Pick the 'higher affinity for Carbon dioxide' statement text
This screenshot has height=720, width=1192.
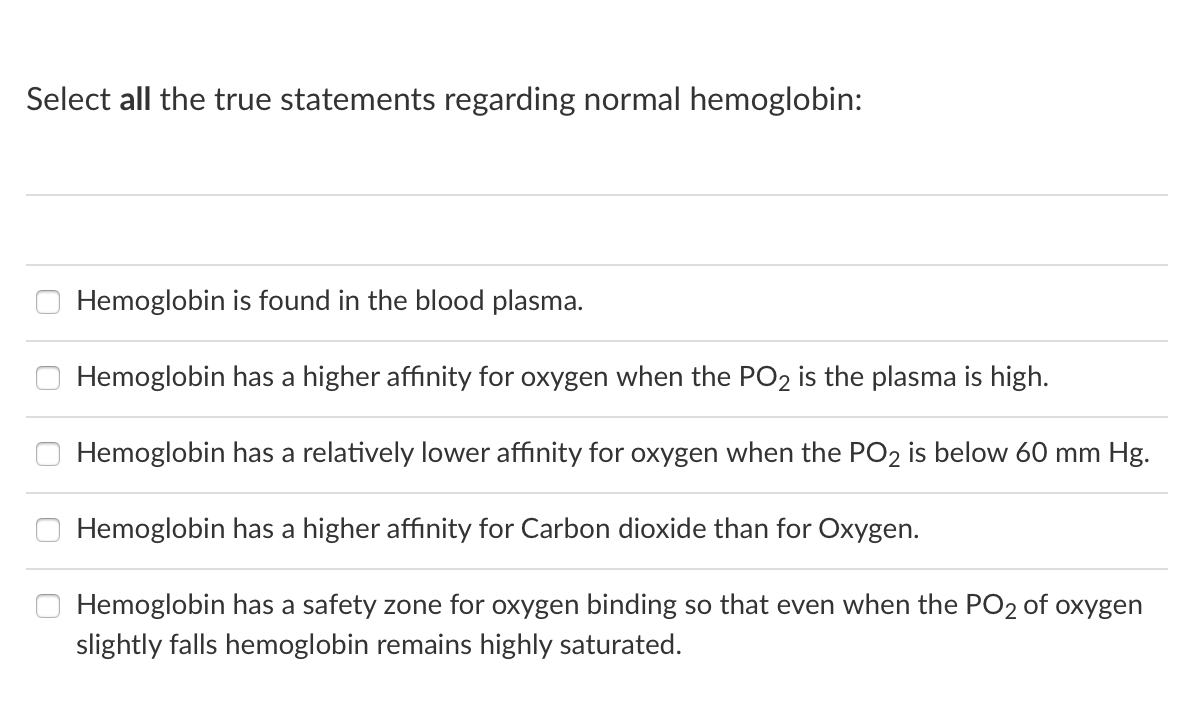tap(498, 529)
